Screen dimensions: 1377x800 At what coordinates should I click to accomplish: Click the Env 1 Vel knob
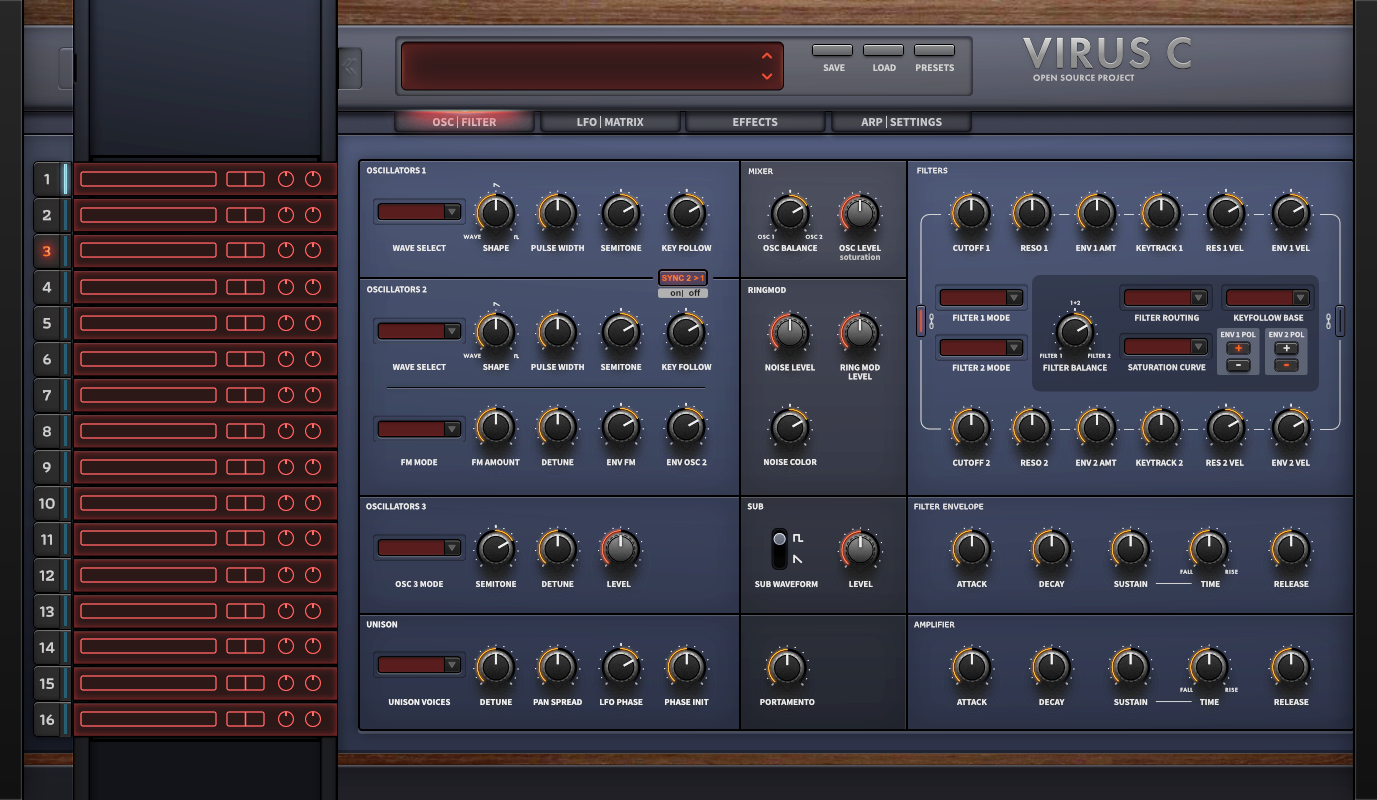click(1291, 213)
